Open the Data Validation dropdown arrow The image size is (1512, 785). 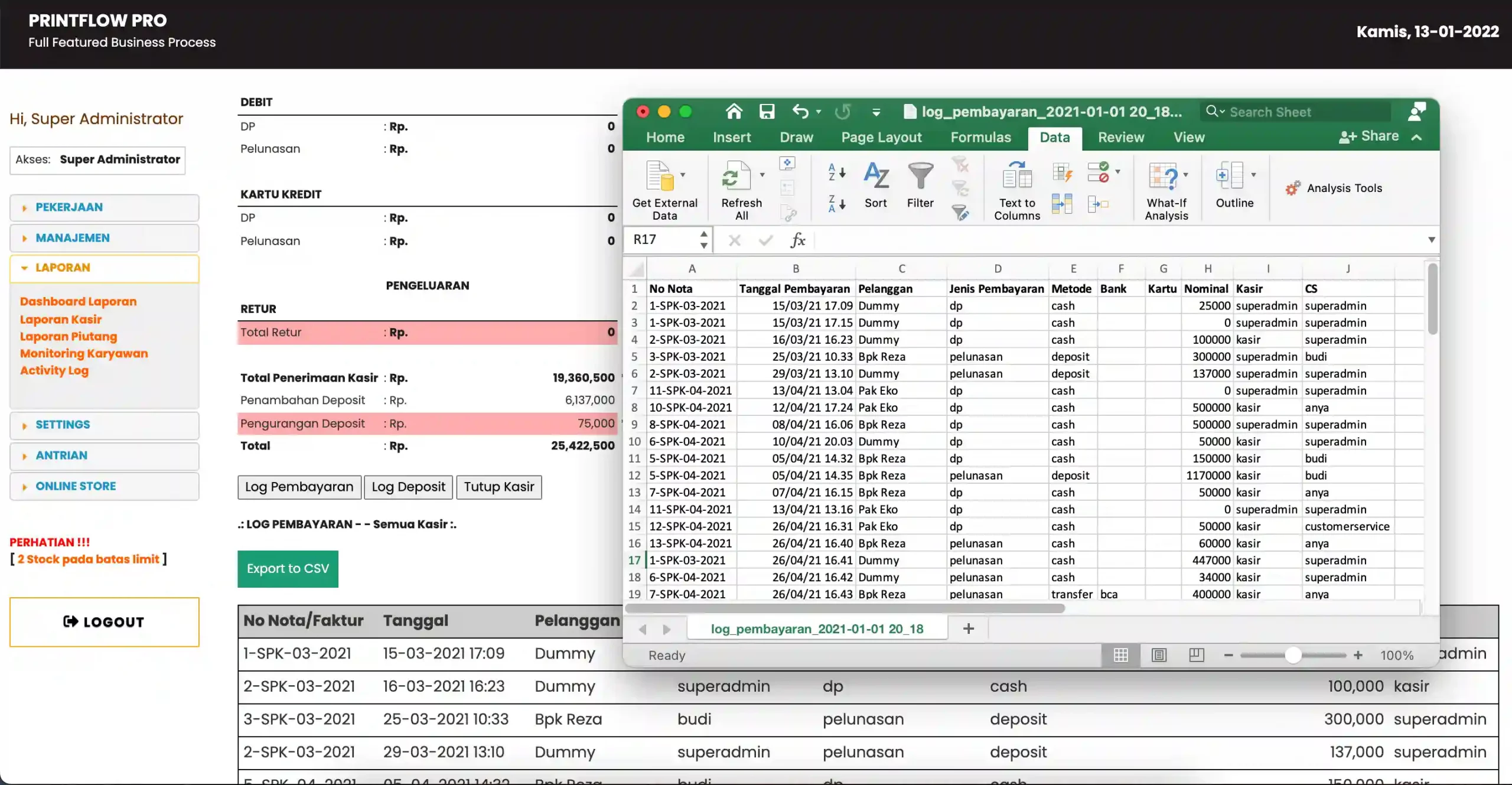tap(1117, 172)
